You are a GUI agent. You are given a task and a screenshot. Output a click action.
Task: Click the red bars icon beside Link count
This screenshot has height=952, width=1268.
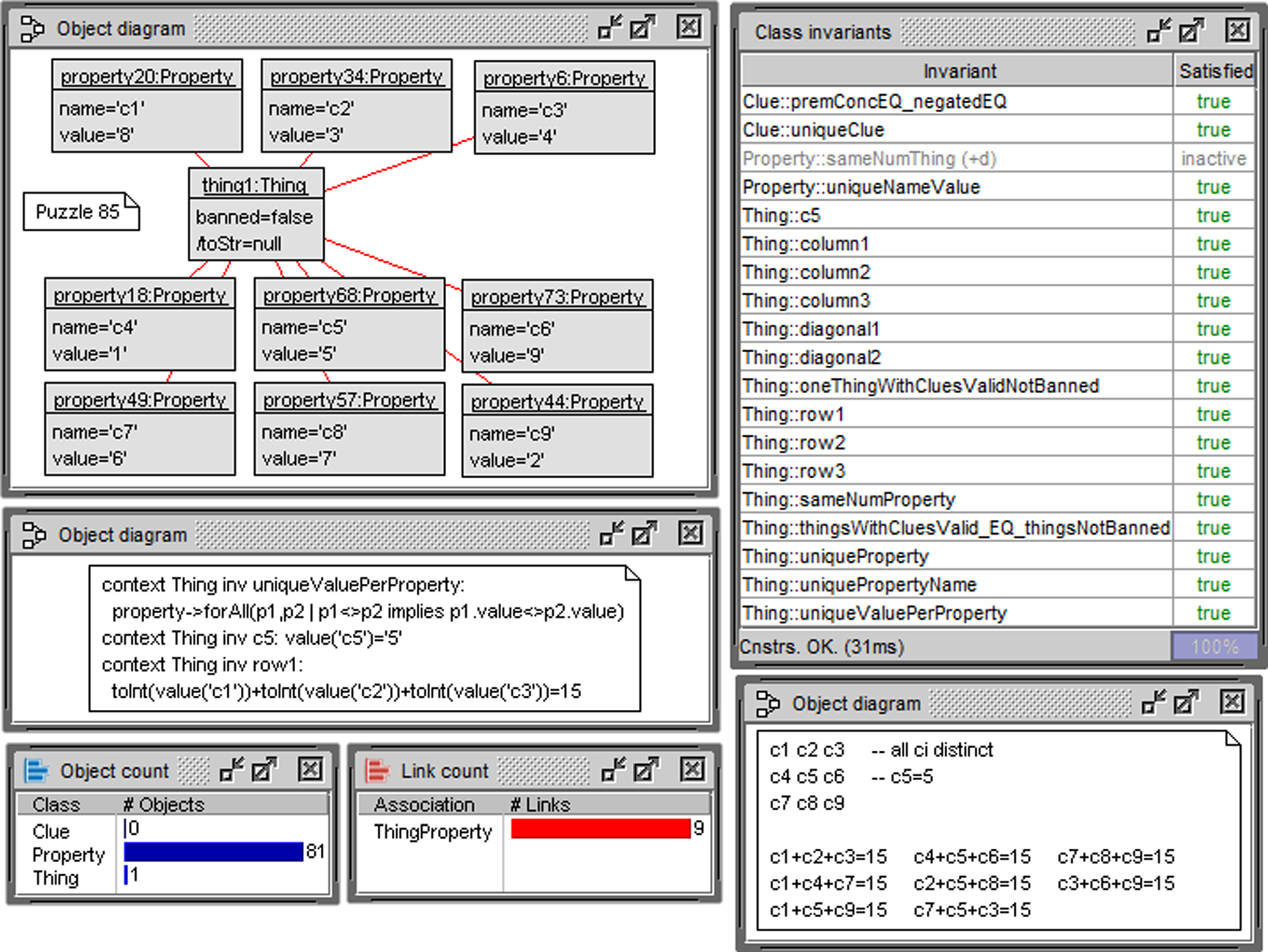click(x=376, y=770)
